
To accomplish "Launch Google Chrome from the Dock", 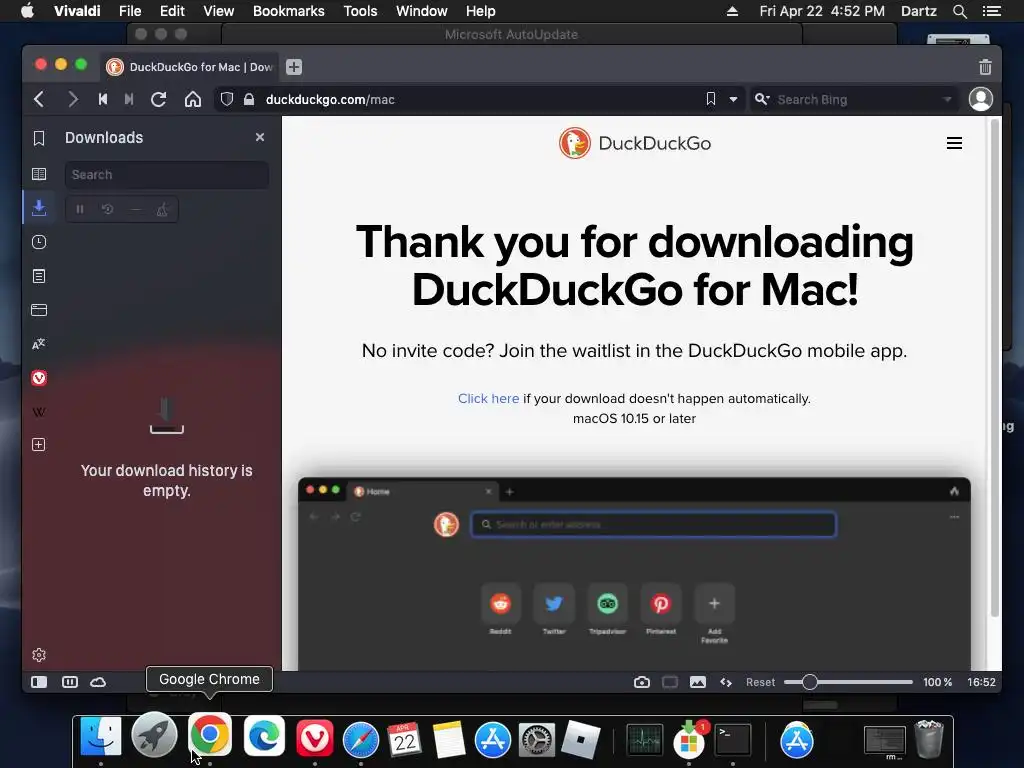I will click(x=210, y=735).
